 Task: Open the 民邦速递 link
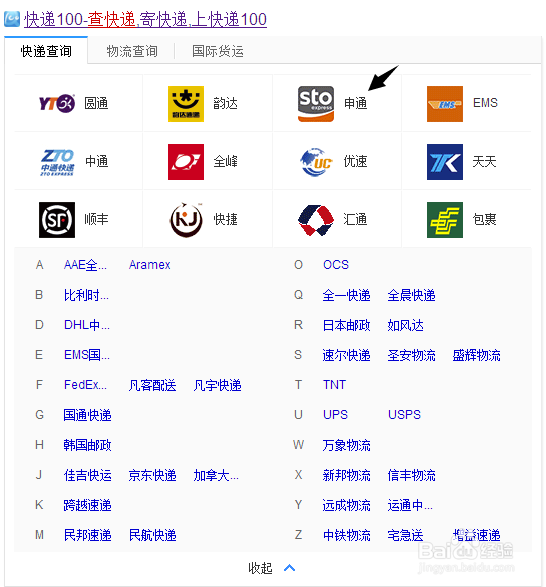pos(88,535)
